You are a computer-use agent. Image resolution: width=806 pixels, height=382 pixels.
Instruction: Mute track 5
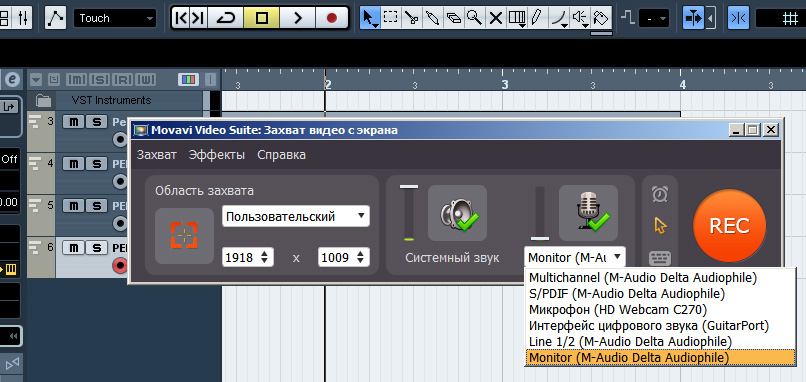coord(74,206)
